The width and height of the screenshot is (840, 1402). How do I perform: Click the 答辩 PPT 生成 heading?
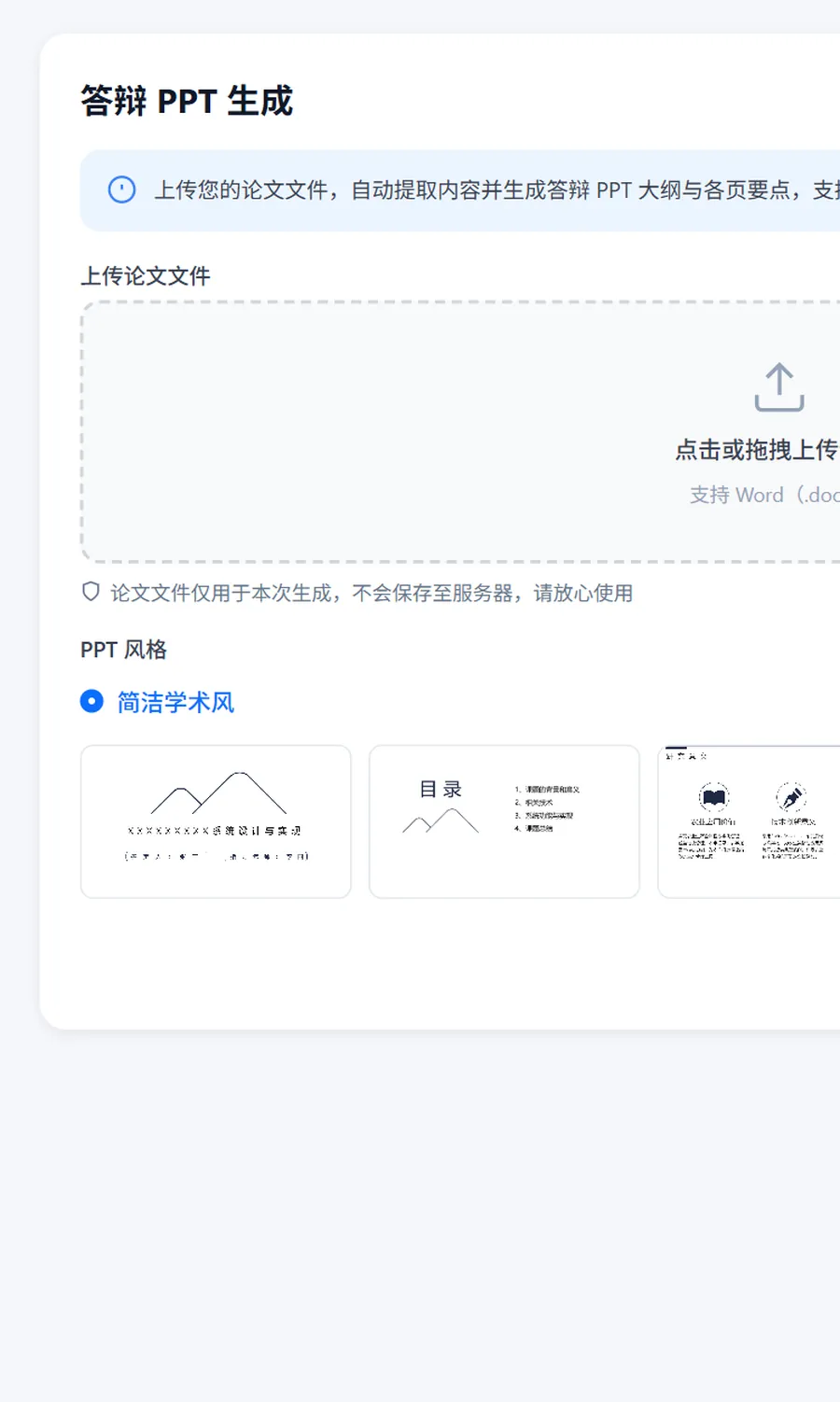(x=187, y=101)
